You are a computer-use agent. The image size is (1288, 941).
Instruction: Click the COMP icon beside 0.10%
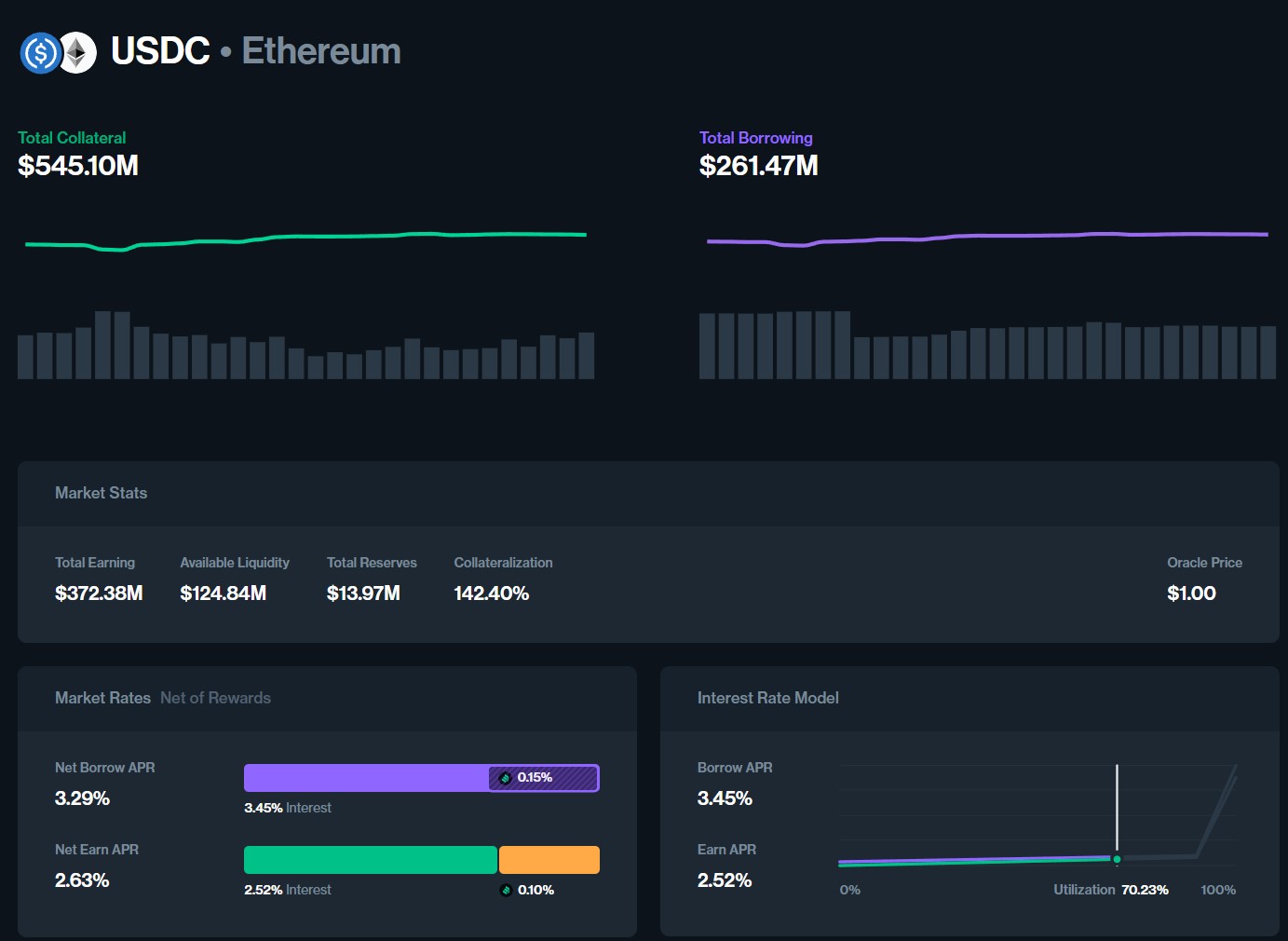pyautogui.click(x=506, y=890)
